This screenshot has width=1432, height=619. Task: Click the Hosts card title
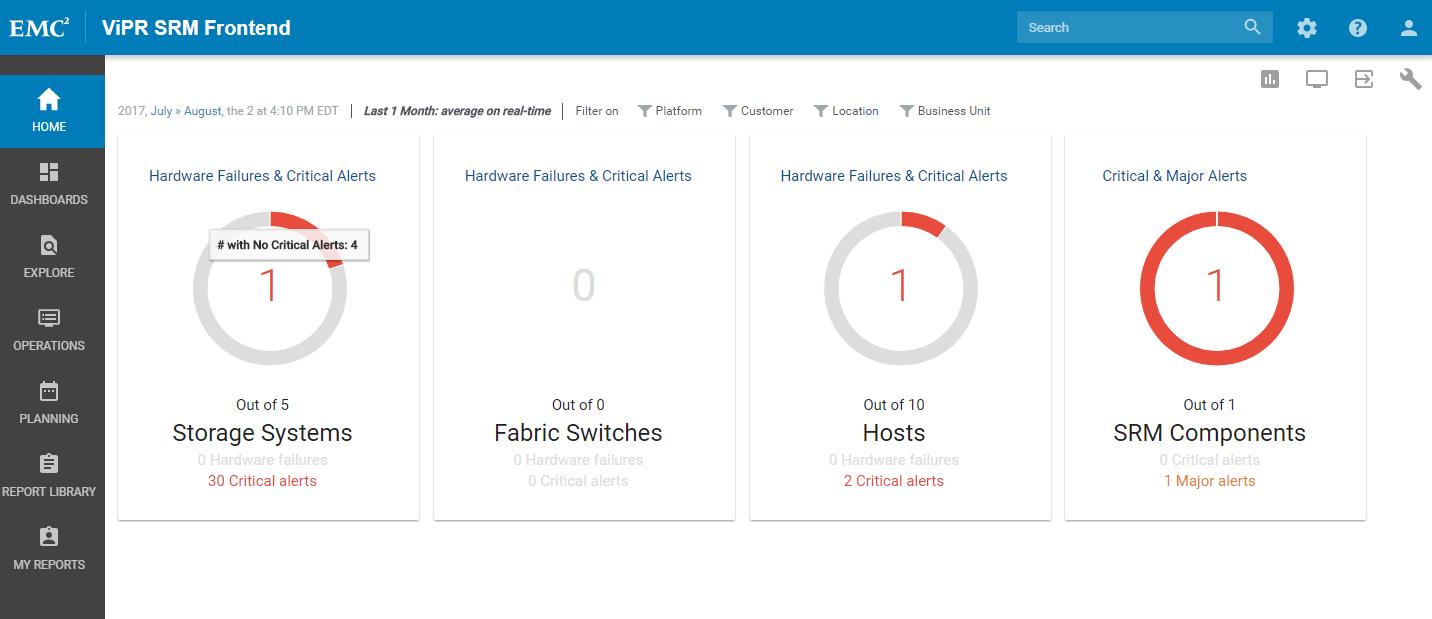tap(894, 433)
